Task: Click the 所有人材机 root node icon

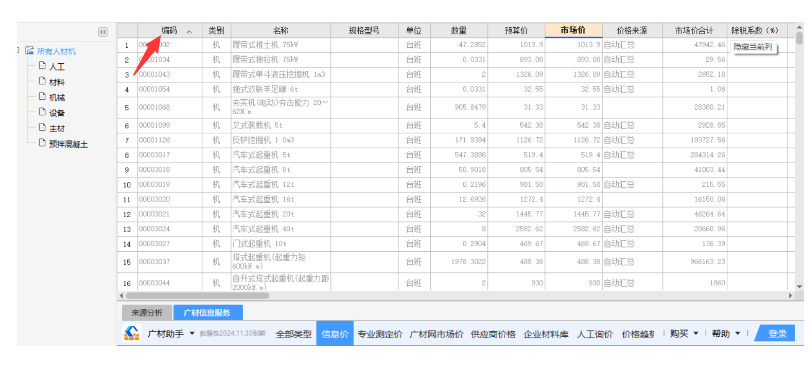Action: [29, 51]
